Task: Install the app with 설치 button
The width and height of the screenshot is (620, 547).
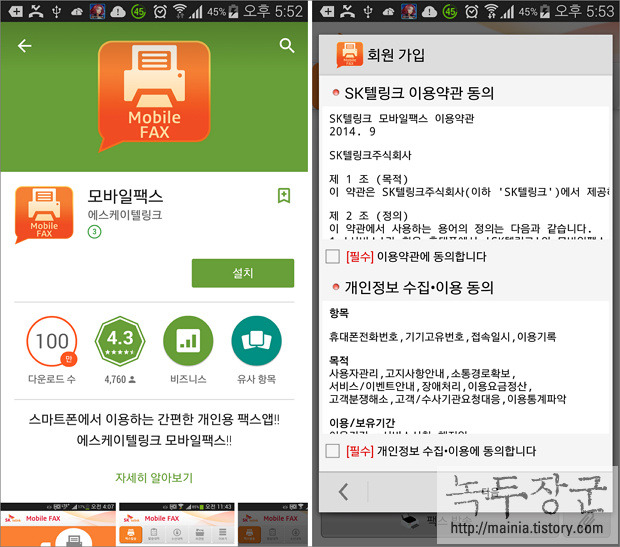Action: coord(243,273)
